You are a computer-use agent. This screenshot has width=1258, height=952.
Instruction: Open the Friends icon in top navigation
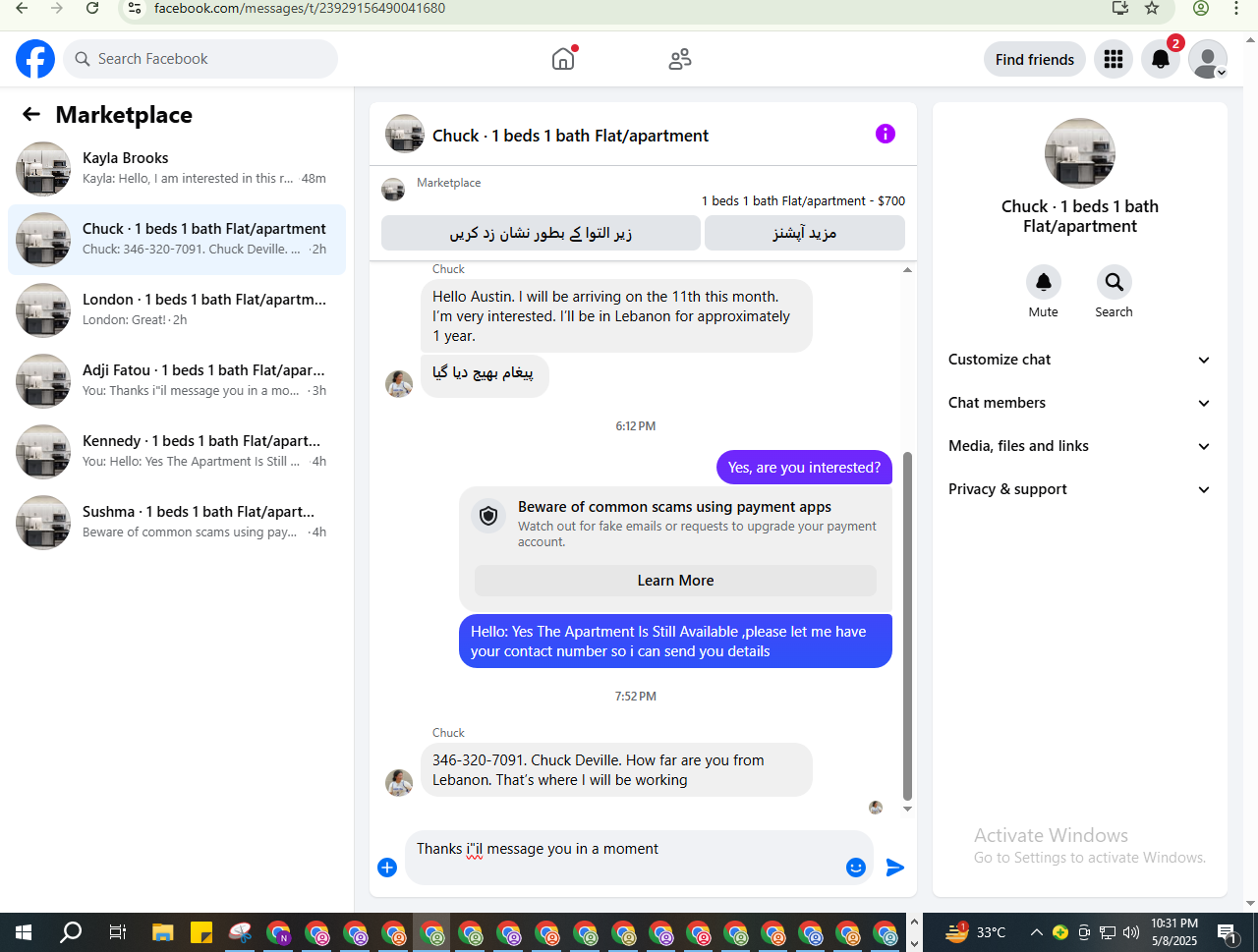pyautogui.click(x=680, y=59)
